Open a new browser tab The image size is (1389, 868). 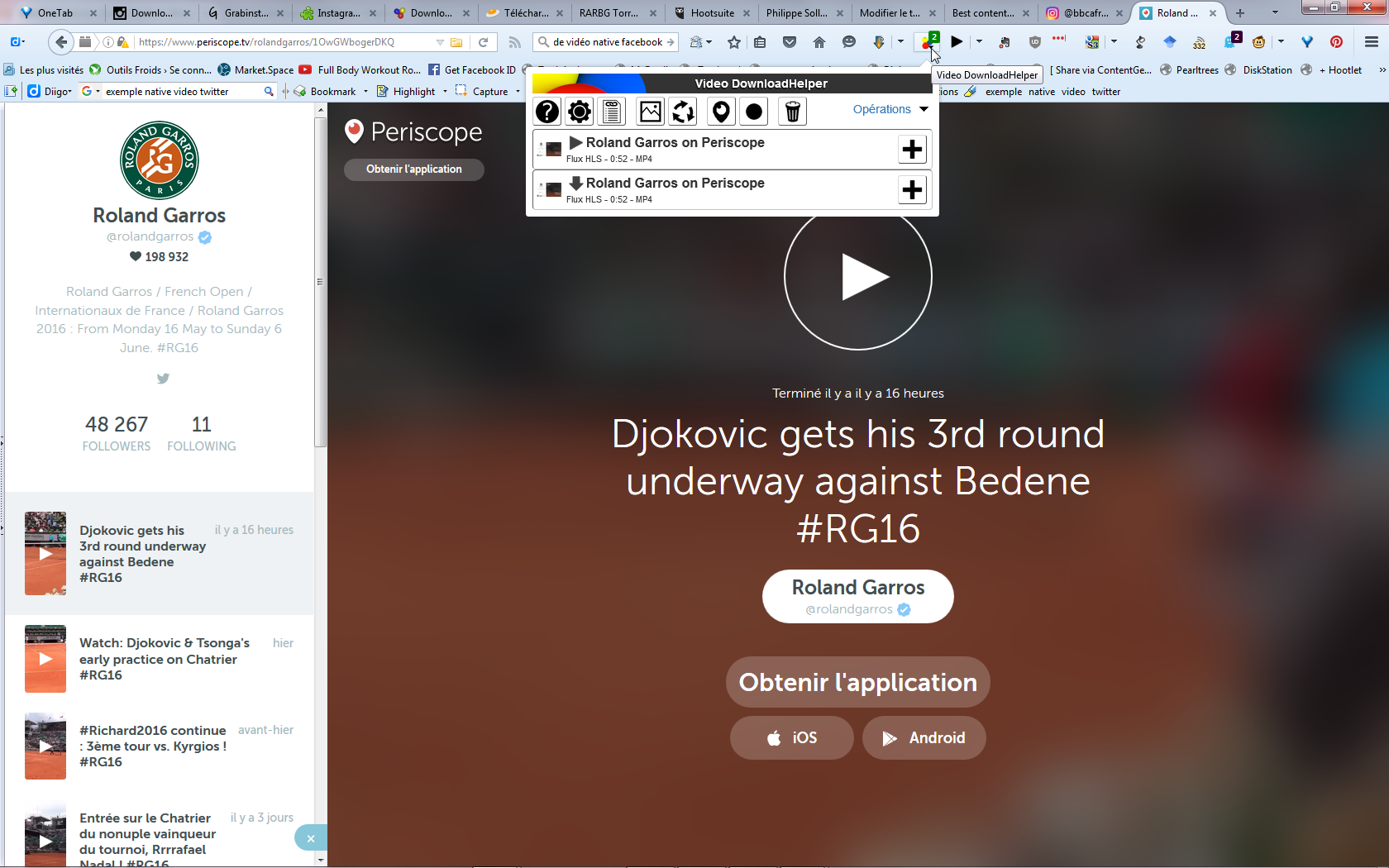pyautogui.click(x=1240, y=12)
